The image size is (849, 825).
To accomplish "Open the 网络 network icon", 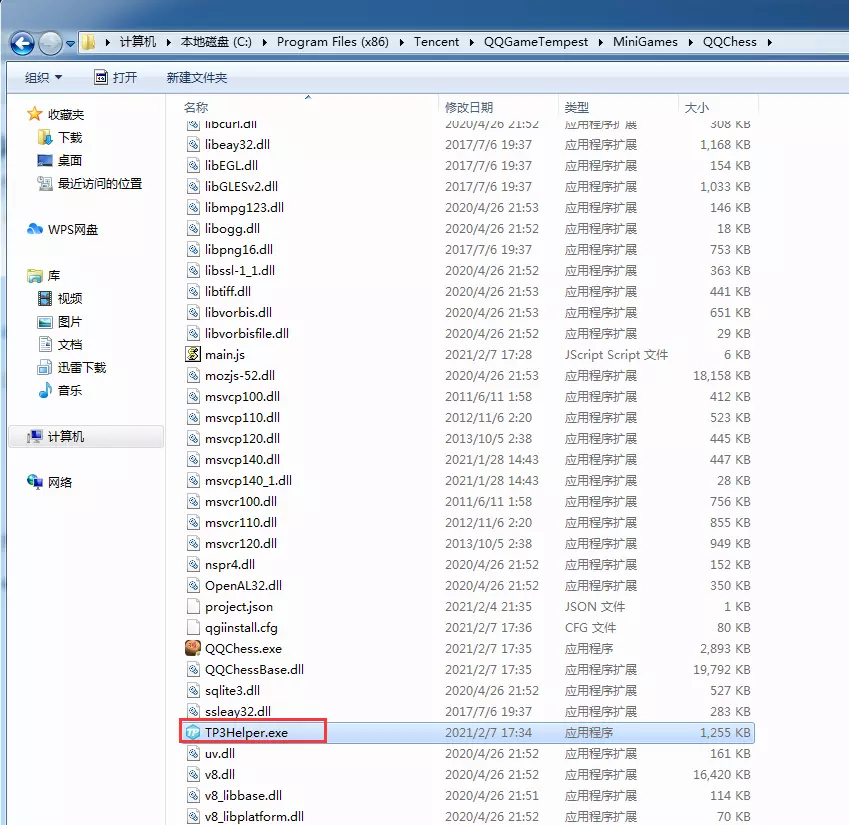I will [x=35, y=482].
